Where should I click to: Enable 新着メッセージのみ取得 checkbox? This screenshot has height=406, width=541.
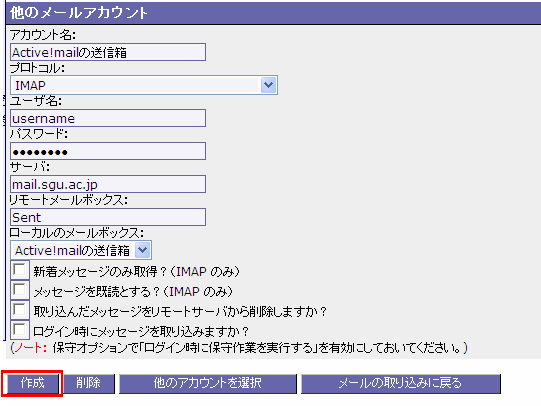click(20, 270)
